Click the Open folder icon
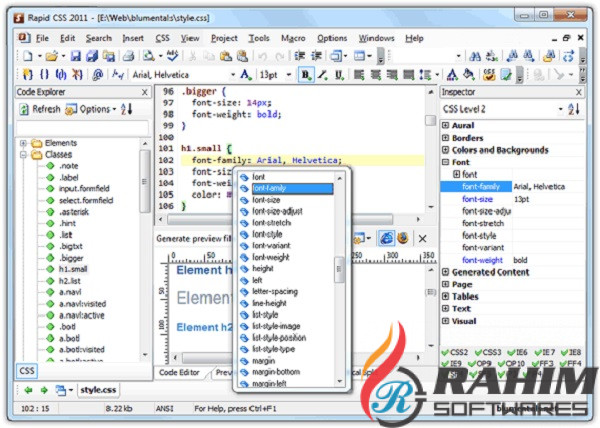Viewport: 600px width, 428px height. pos(51,56)
